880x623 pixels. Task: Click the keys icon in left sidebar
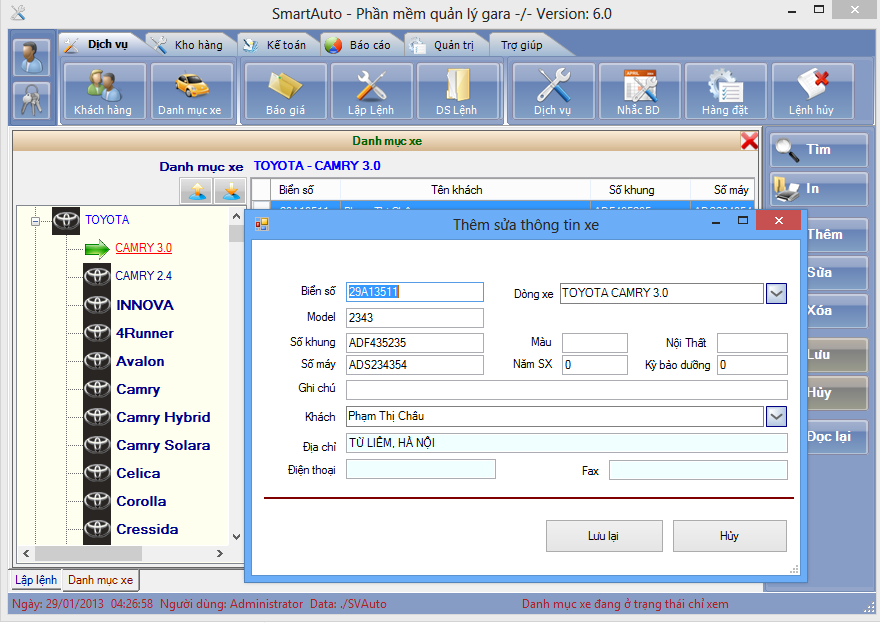pos(31,100)
